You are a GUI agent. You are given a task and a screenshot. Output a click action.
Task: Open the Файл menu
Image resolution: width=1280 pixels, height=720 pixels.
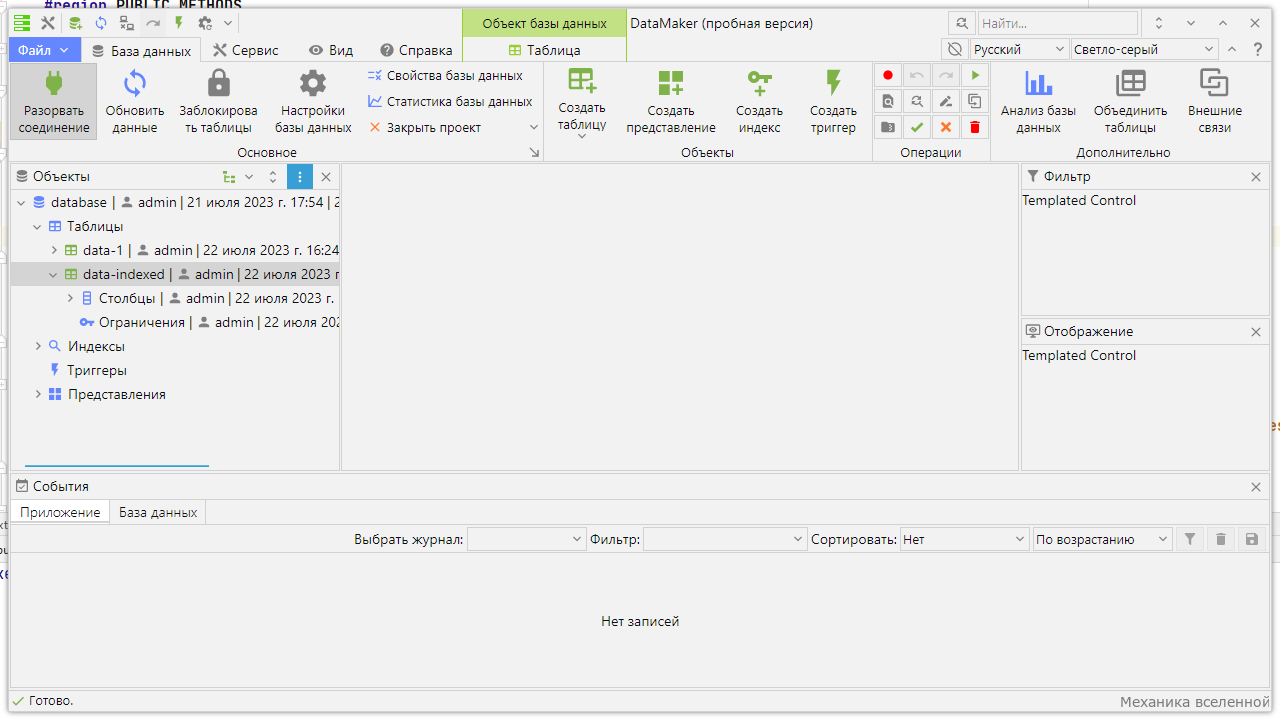[x=44, y=50]
